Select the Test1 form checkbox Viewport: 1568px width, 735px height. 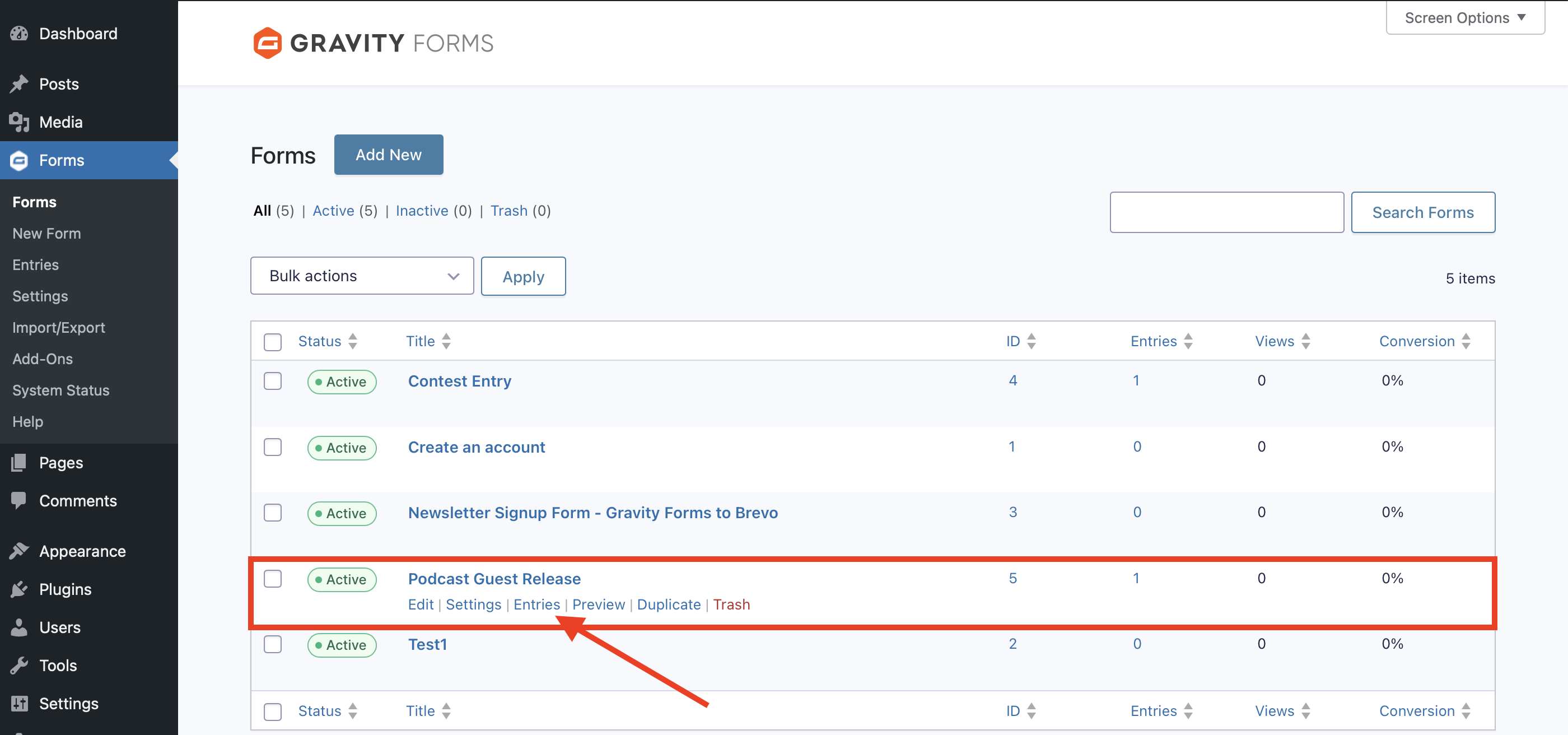coord(273,644)
